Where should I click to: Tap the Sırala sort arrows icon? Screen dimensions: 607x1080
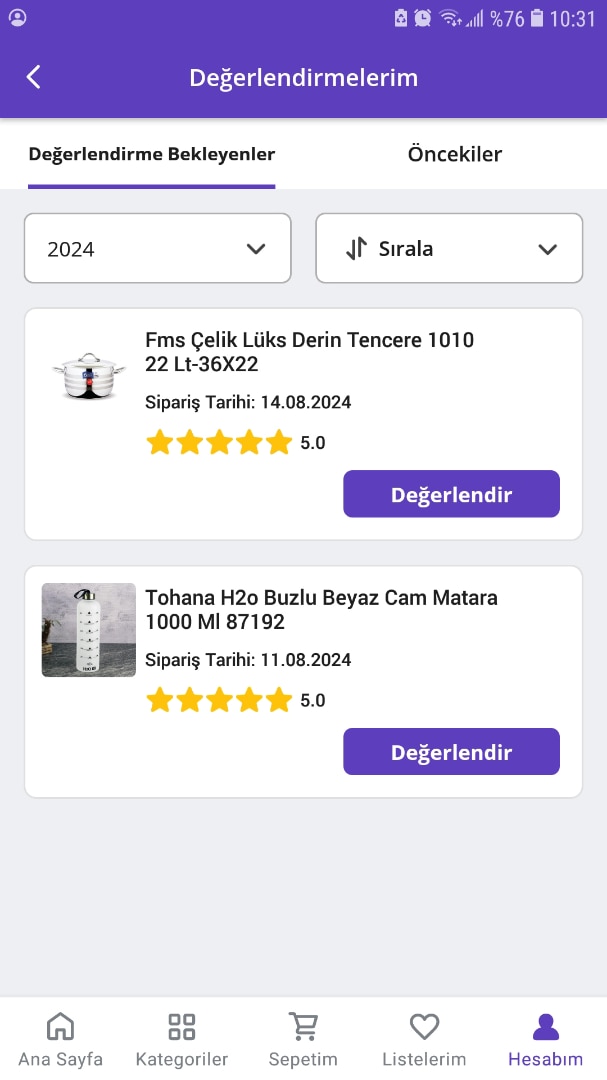click(x=357, y=248)
